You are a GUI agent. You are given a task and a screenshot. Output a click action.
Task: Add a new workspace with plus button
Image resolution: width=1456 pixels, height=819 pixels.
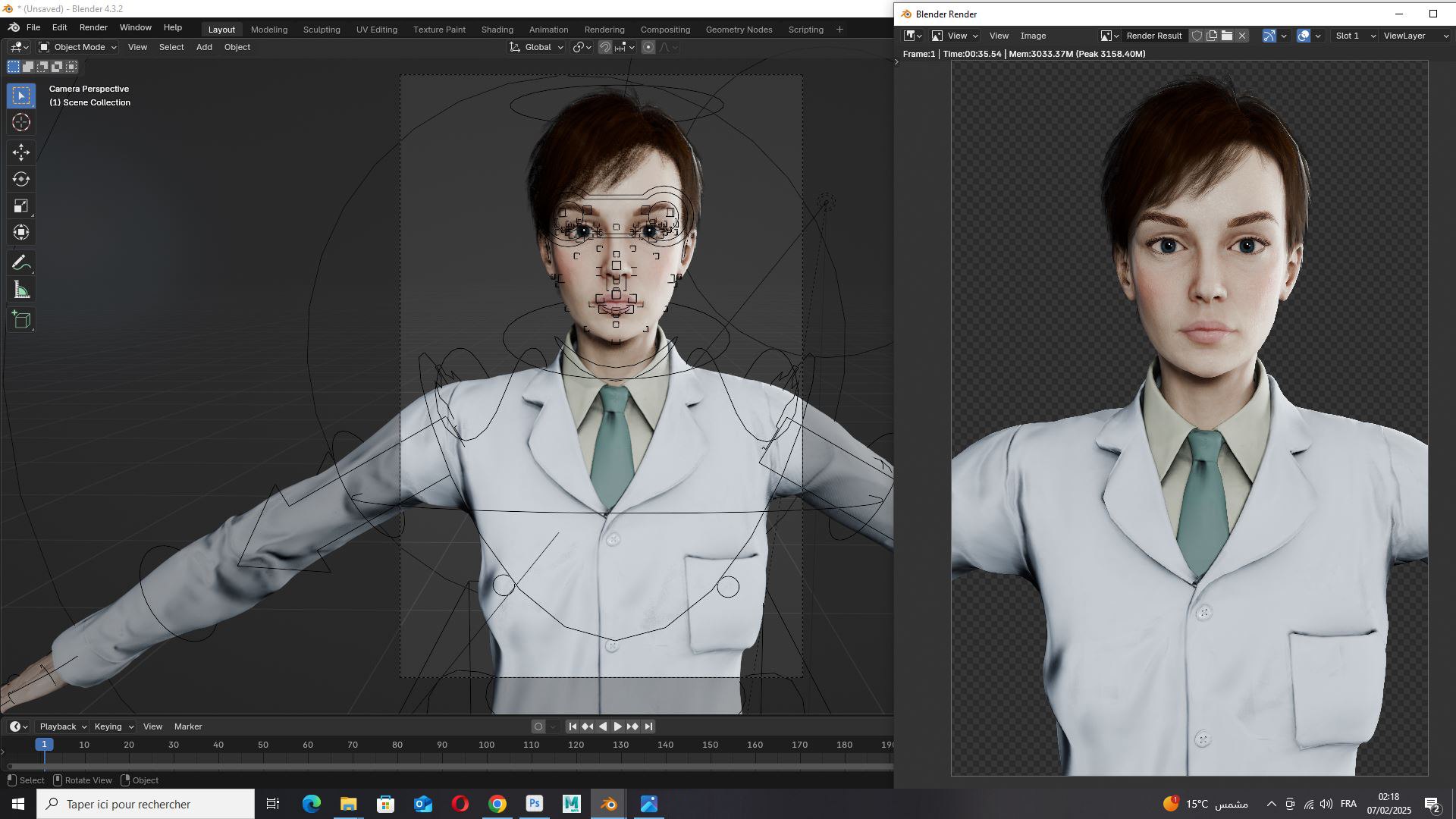click(839, 30)
